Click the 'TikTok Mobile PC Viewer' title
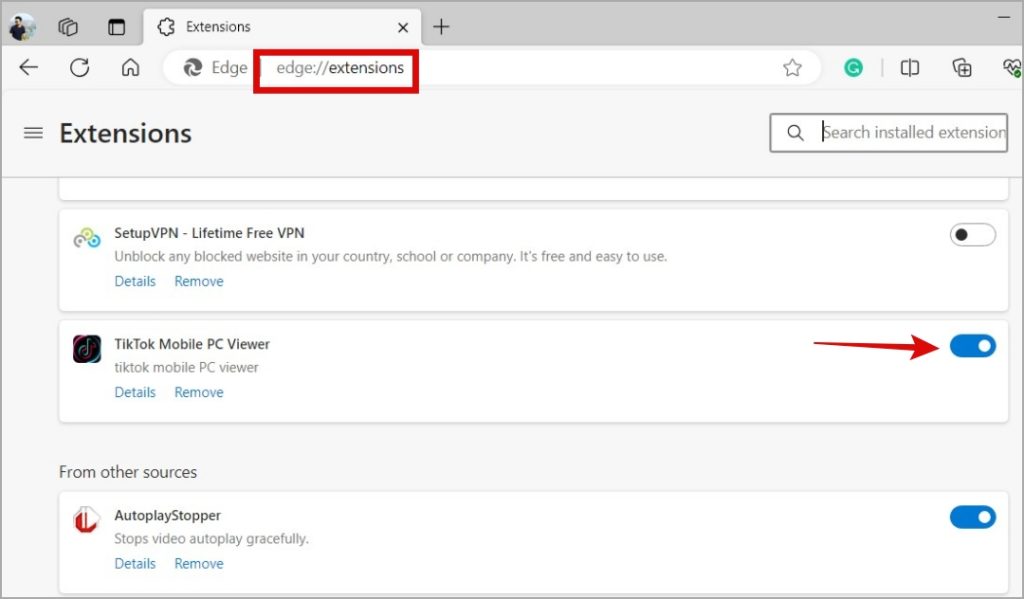 pos(192,344)
